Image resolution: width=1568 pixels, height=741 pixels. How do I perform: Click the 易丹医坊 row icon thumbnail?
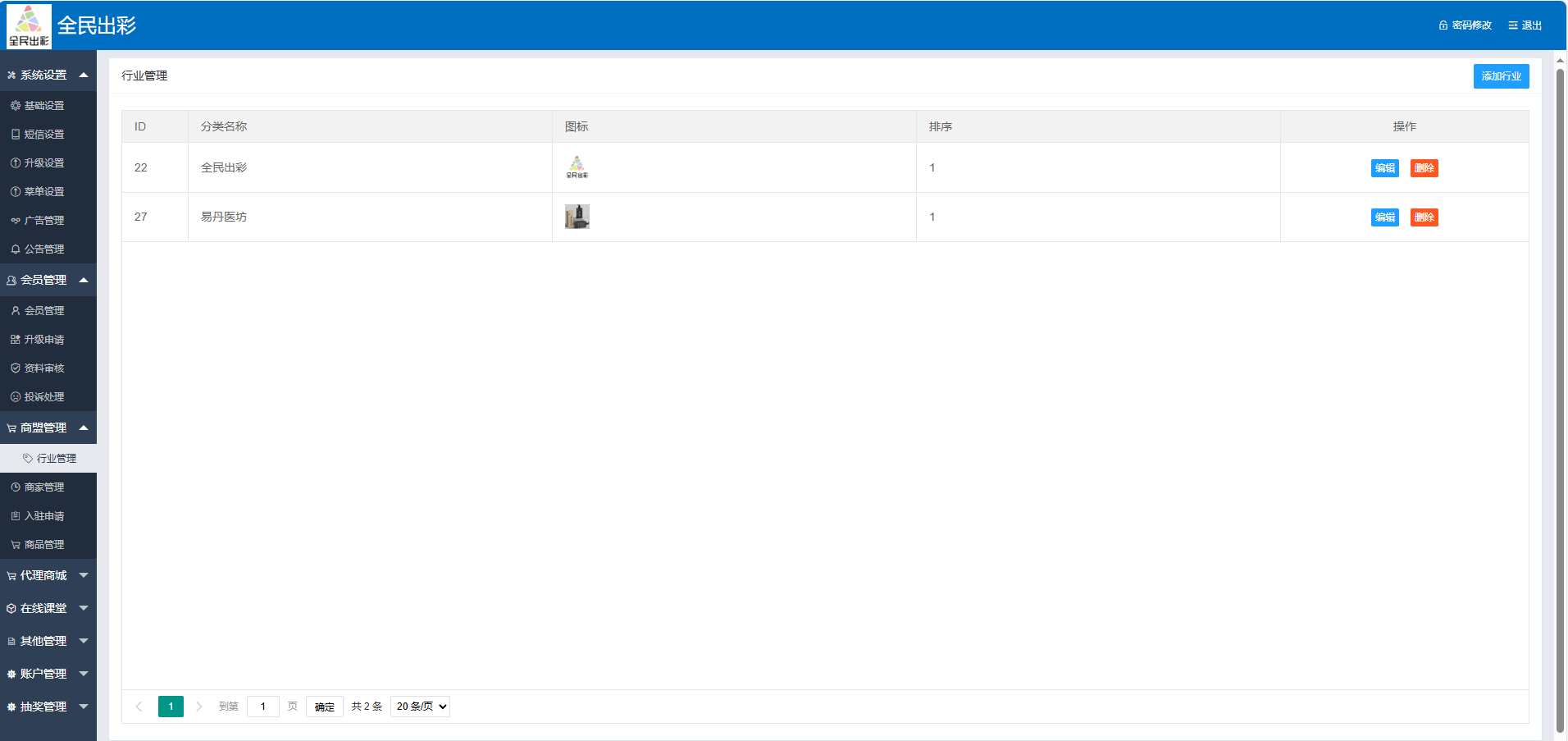pyautogui.click(x=577, y=217)
